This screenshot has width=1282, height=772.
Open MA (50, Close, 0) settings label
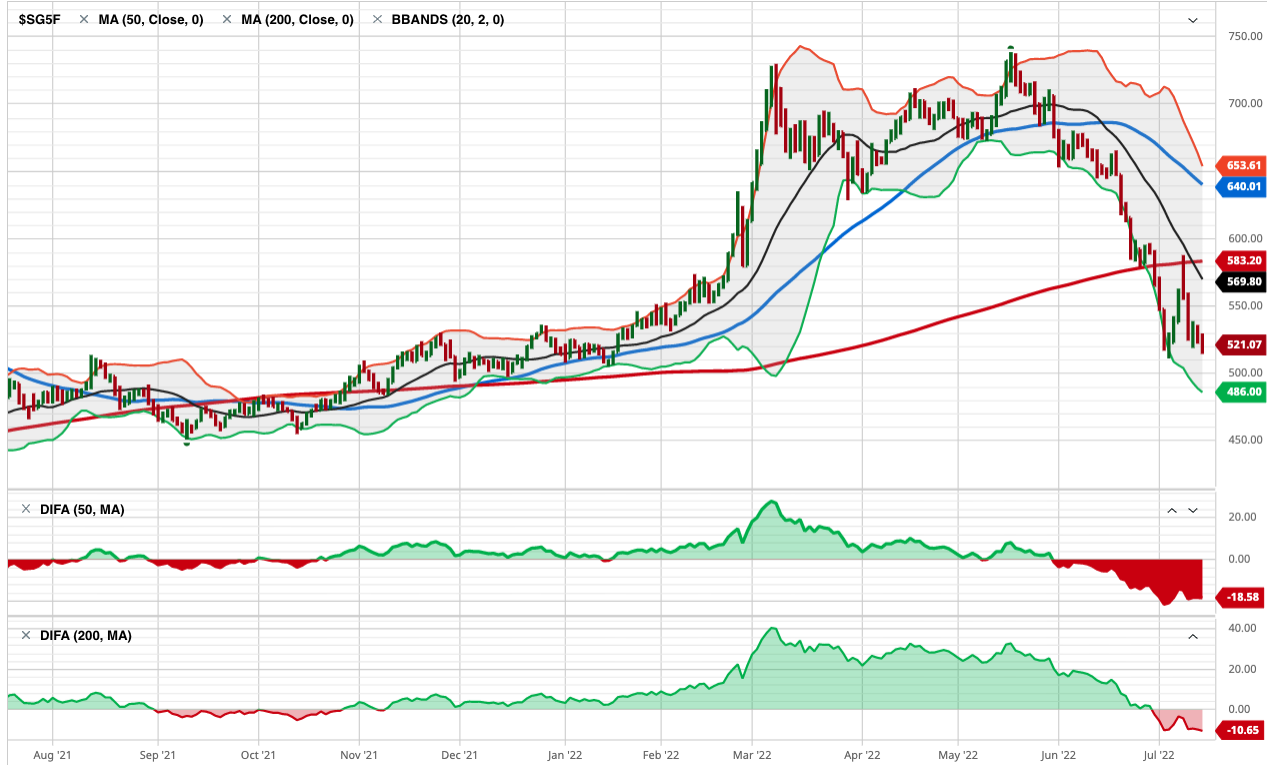pyautogui.click(x=150, y=20)
